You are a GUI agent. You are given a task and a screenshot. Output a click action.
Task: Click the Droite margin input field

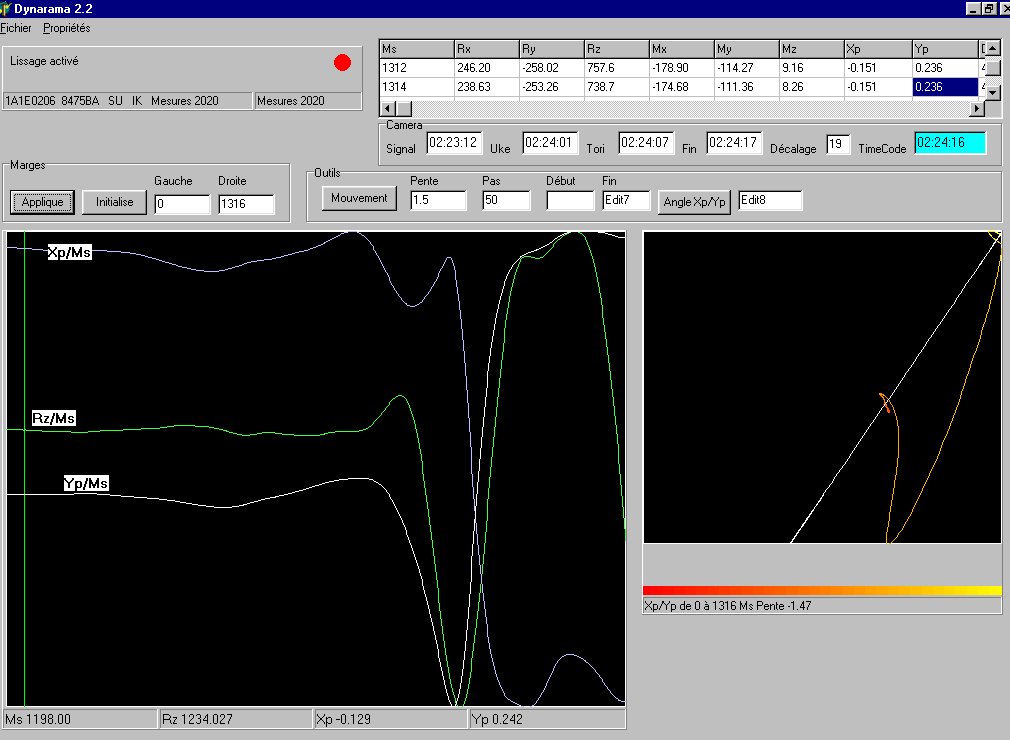[x=246, y=204]
